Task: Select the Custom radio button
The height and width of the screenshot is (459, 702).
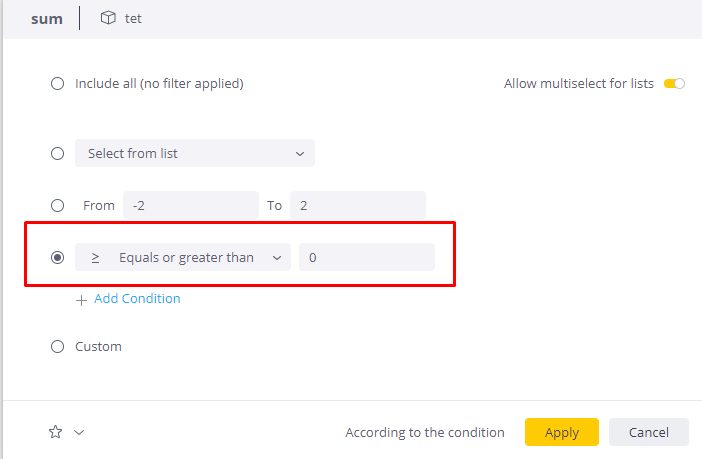Action: (x=58, y=347)
